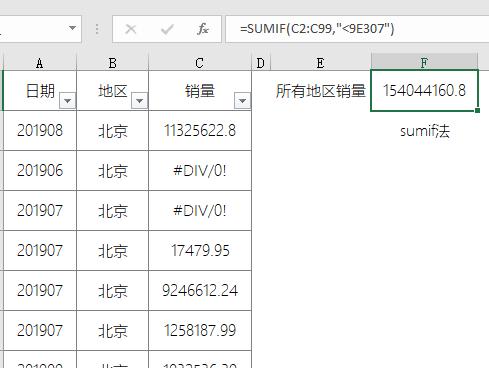Select column C header
The image size is (489, 368).
tap(200, 63)
